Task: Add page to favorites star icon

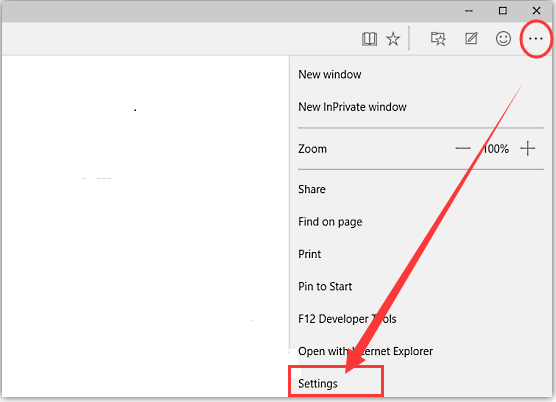Action: click(x=393, y=39)
